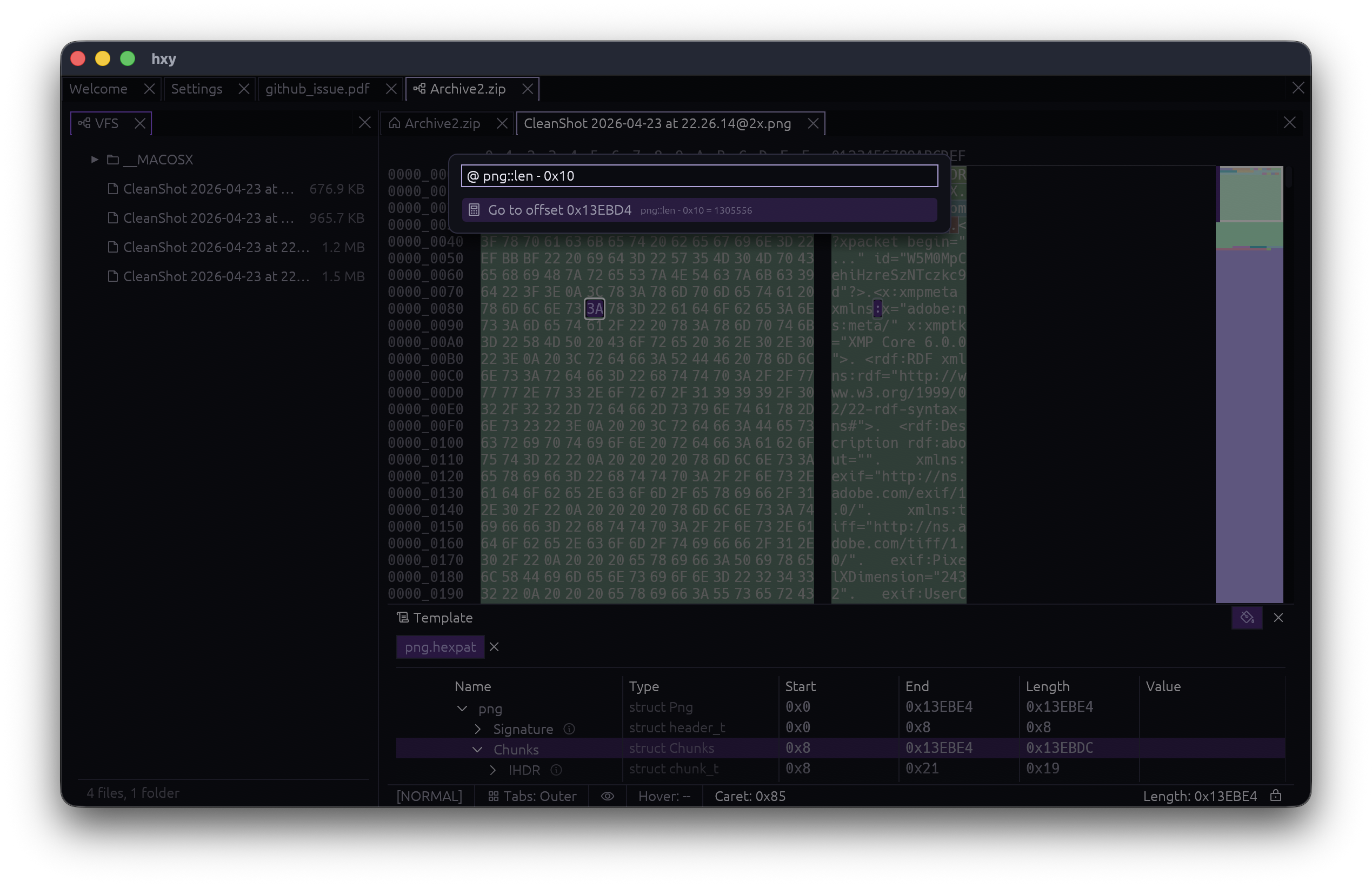
Task: Focus the png::len - 0x10 command input
Action: click(x=699, y=176)
